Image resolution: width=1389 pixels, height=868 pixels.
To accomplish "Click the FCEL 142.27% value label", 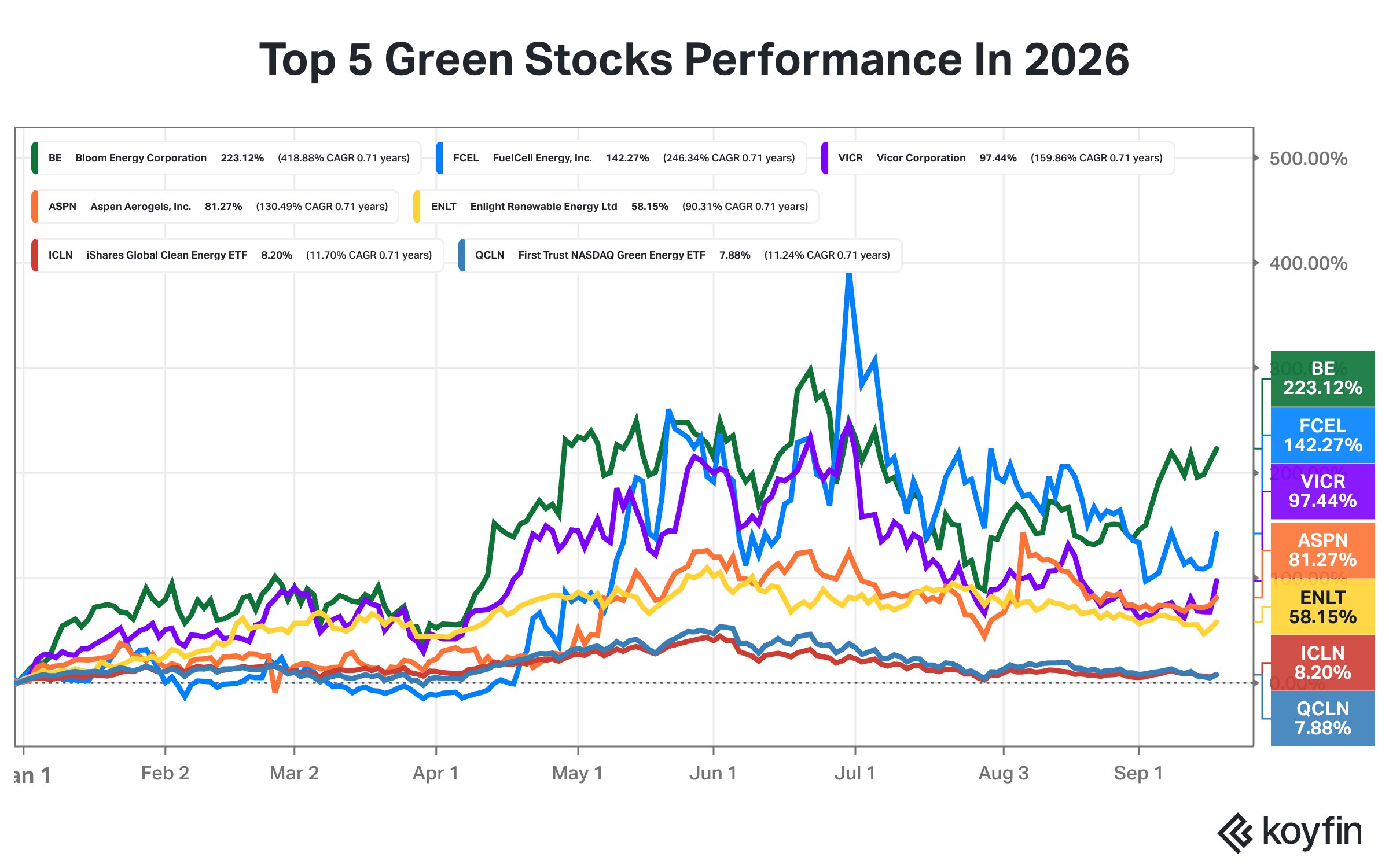I will pyautogui.click(x=1322, y=435).
